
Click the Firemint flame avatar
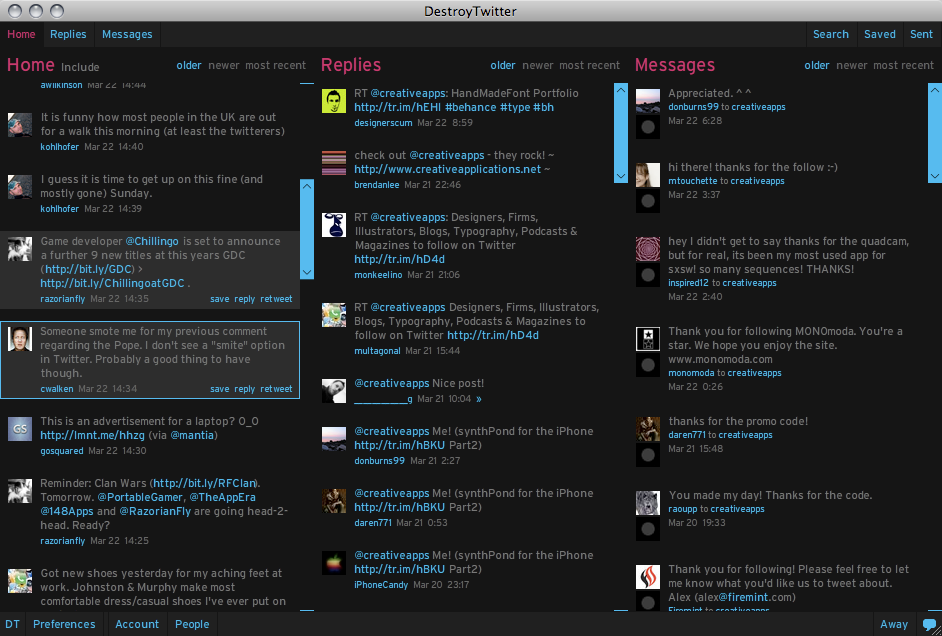point(648,577)
